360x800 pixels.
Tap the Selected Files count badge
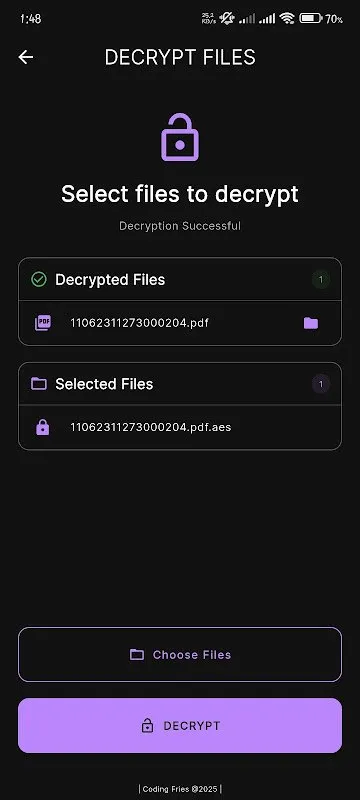pos(321,384)
